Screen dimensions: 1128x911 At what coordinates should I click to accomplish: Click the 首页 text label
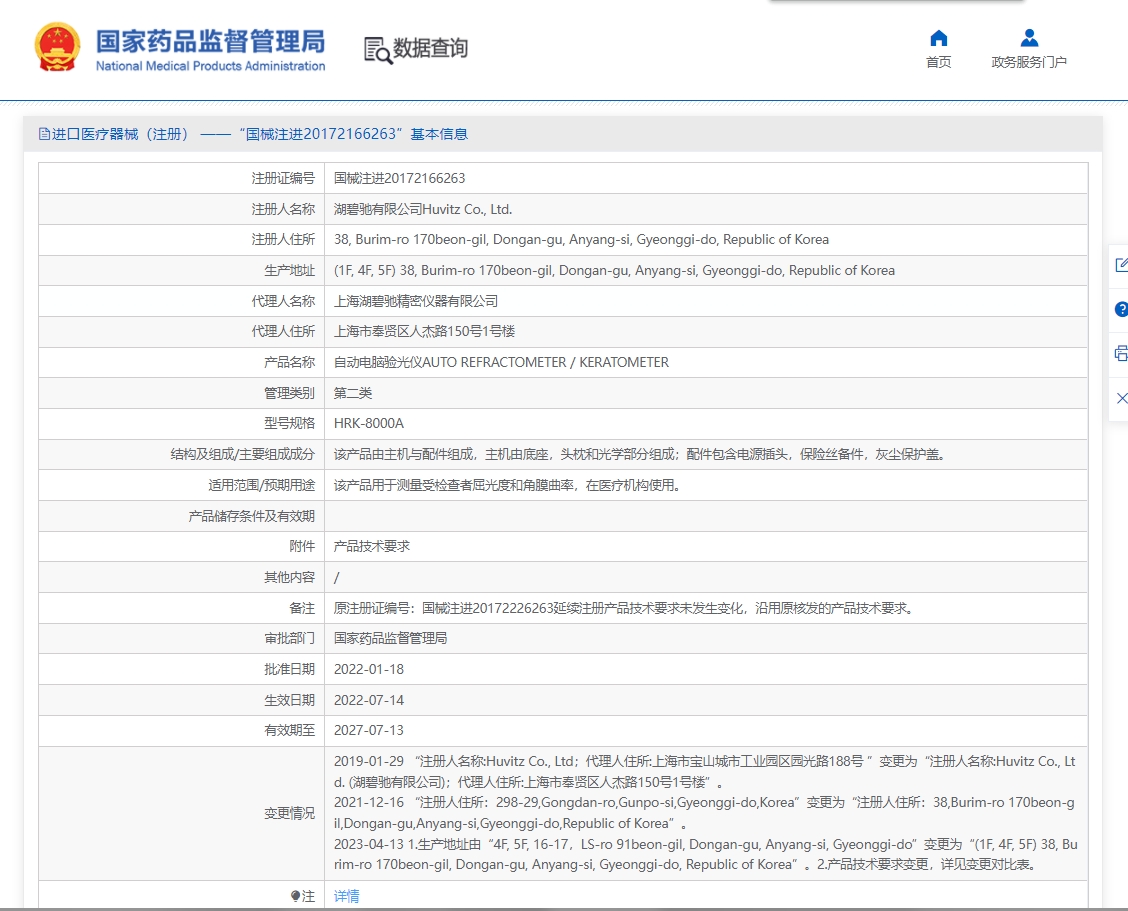pos(938,62)
